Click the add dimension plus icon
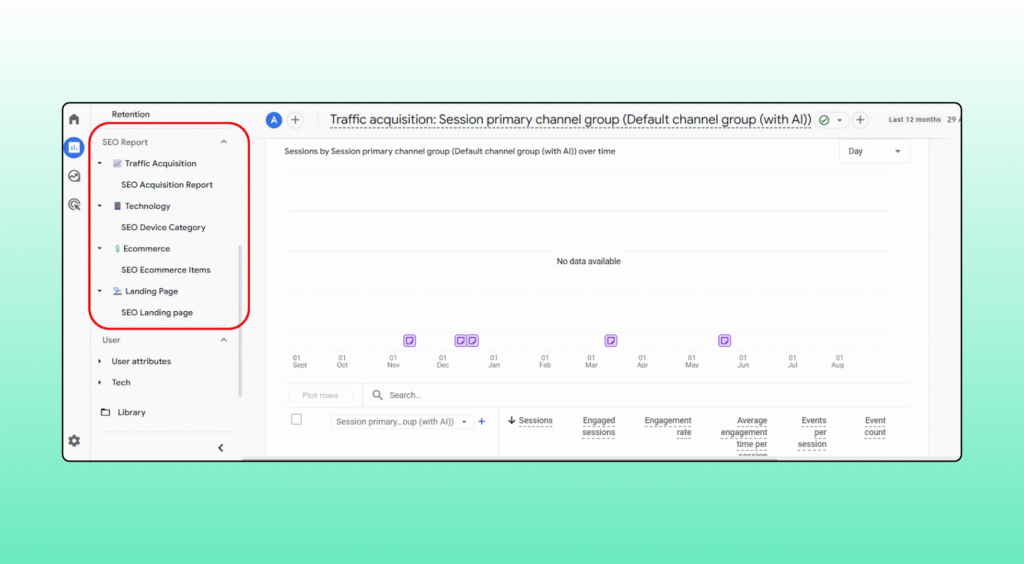1024x564 pixels. [481, 422]
